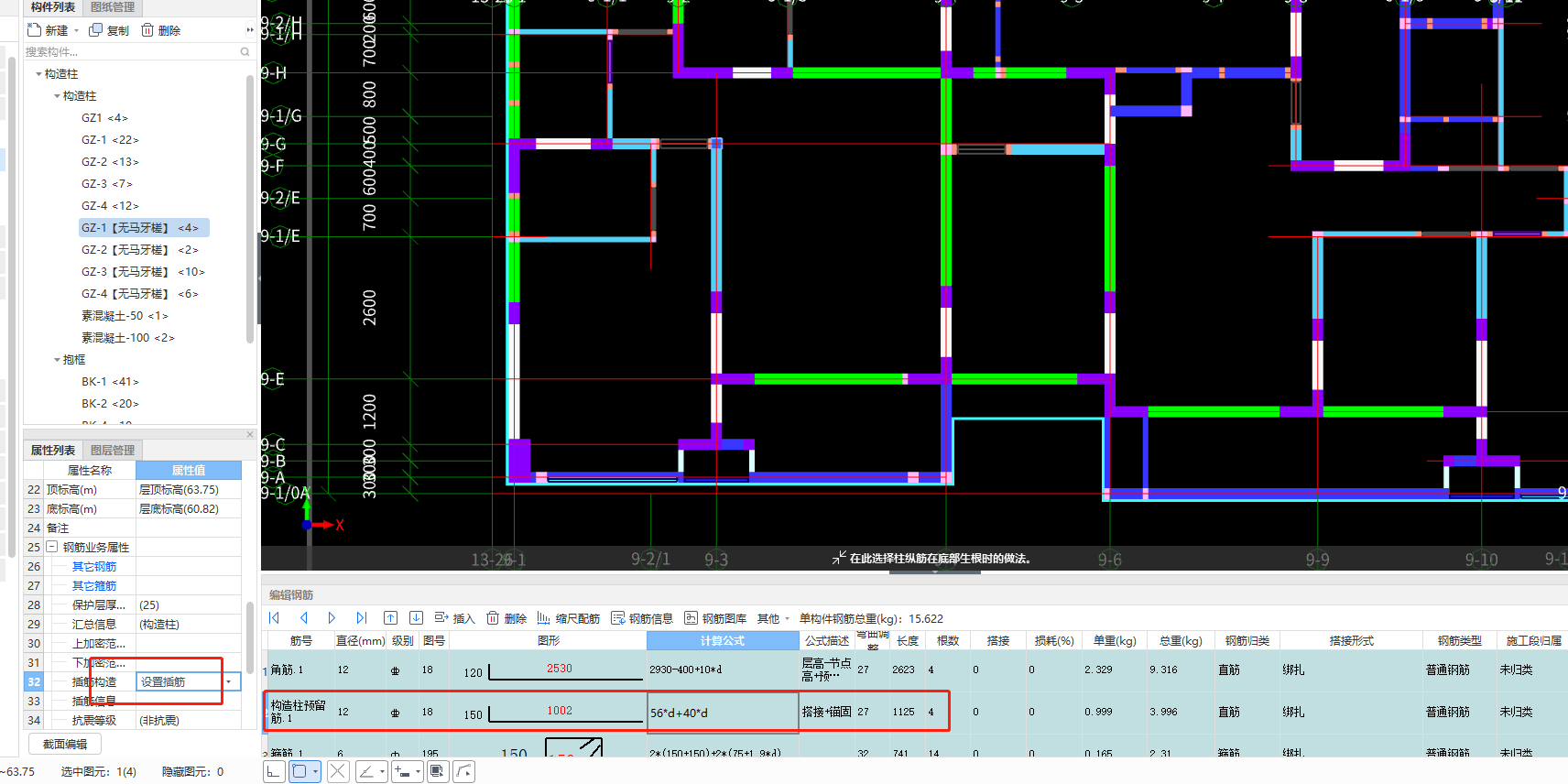The height and width of the screenshot is (784, 1568).
Task: Click Delete (删除) in rebar editor toolbar
Action: tap(506, 618)
